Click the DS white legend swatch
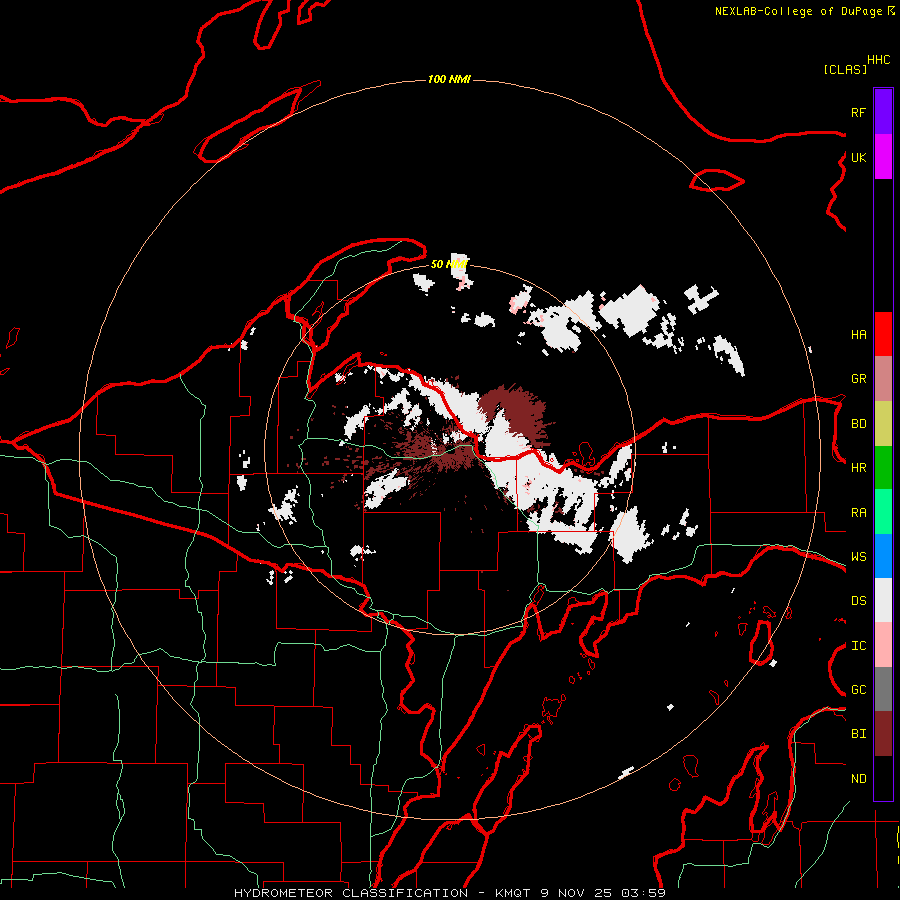The width and height of the screenshot is (900, 900). click(883, 600)
